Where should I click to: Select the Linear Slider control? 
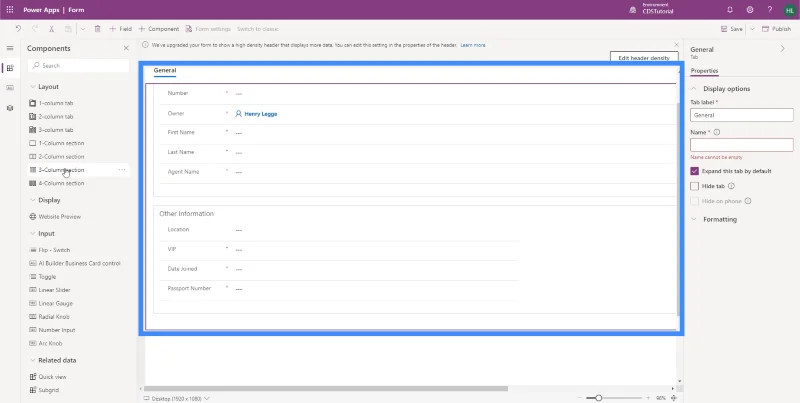(50, 290)
